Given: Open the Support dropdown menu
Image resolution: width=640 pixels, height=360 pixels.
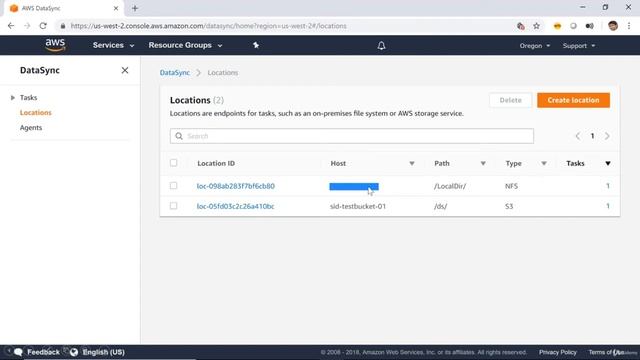Looking at the screenshot, I should (579, 46).
